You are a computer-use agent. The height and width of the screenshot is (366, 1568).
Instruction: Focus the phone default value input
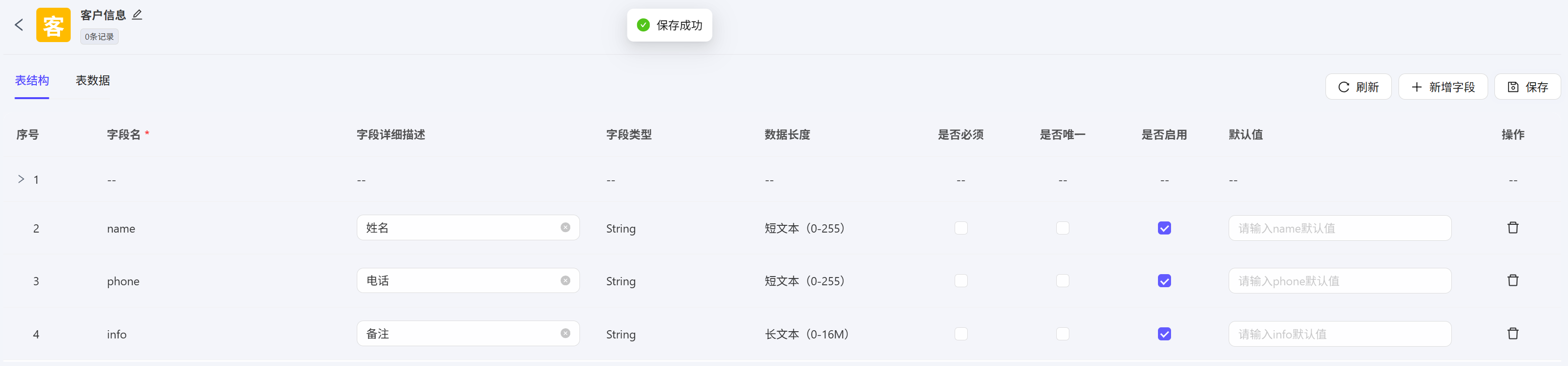(x=1339, y=281)
